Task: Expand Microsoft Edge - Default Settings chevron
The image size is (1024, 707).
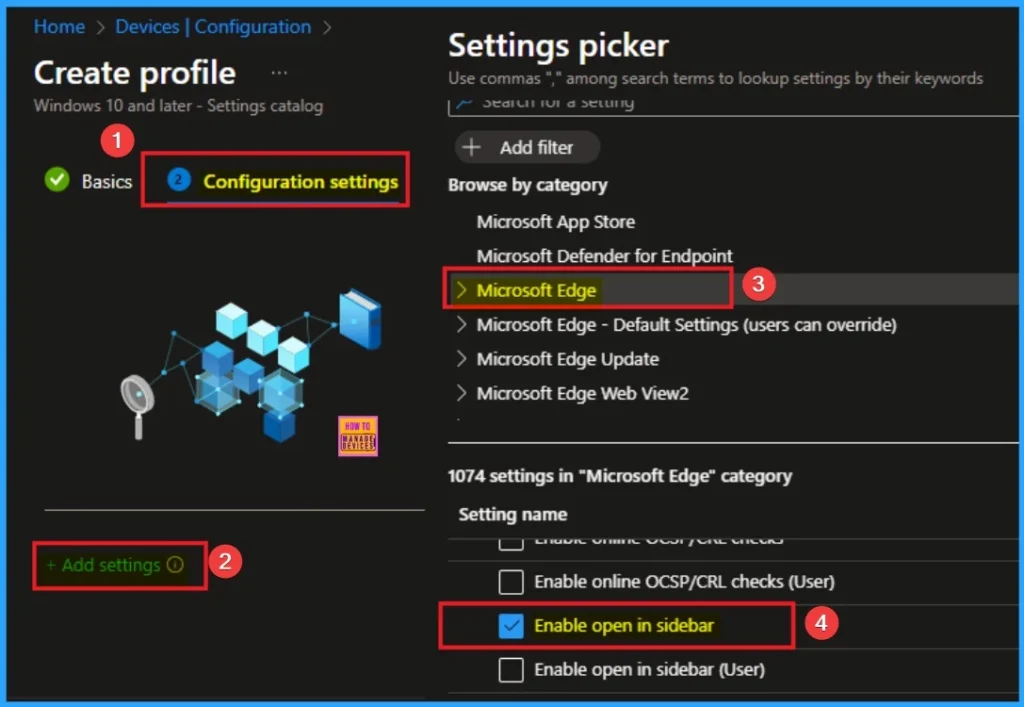Action: [461, 324]
